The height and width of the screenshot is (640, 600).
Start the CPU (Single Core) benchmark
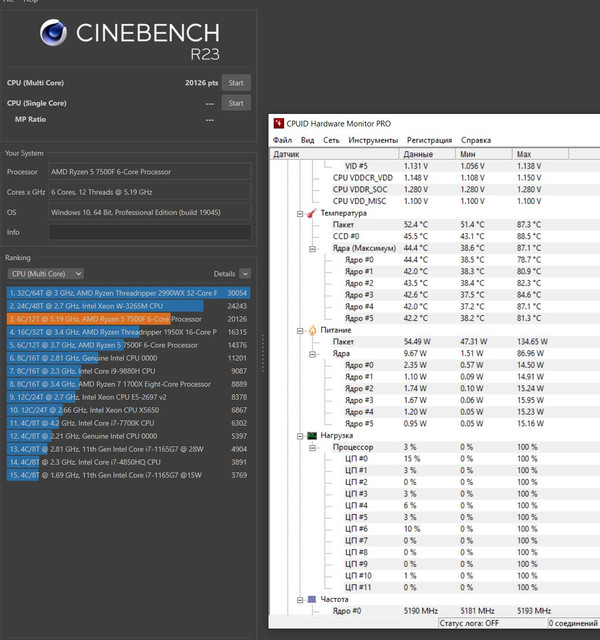point(236,103)
